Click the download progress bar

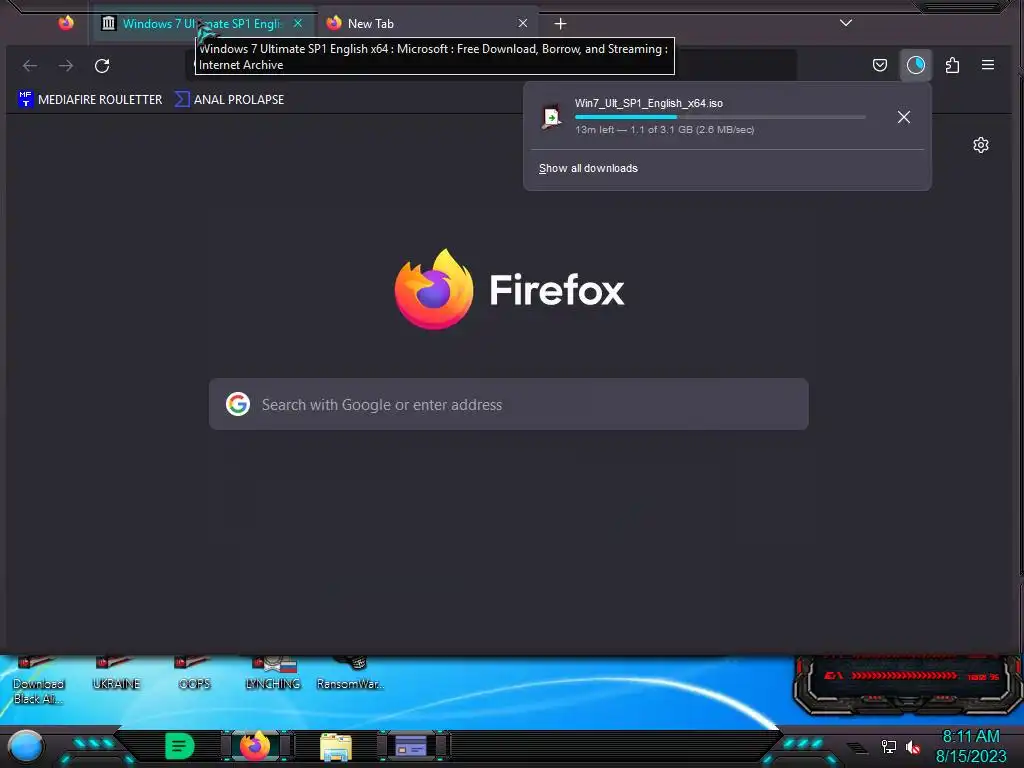[x=720, y=117]
